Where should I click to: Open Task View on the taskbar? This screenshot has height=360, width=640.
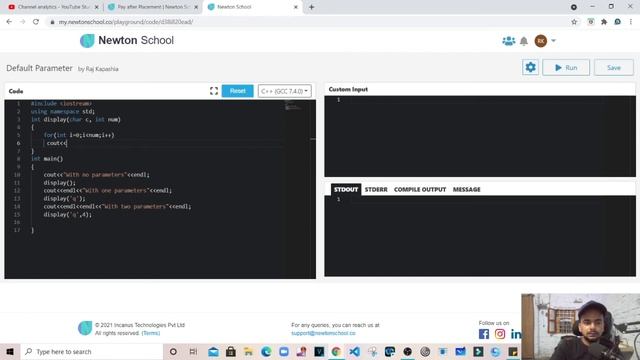(193, 351)
